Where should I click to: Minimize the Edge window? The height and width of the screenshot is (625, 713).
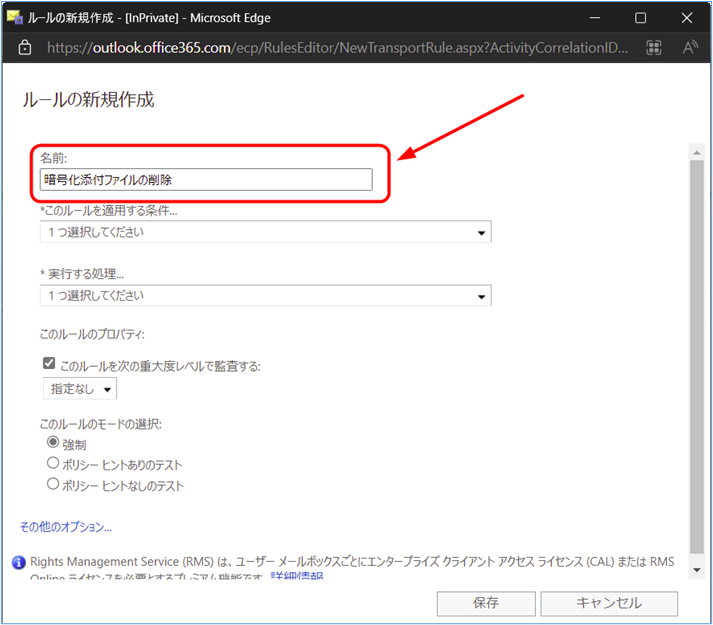point(594,18)
